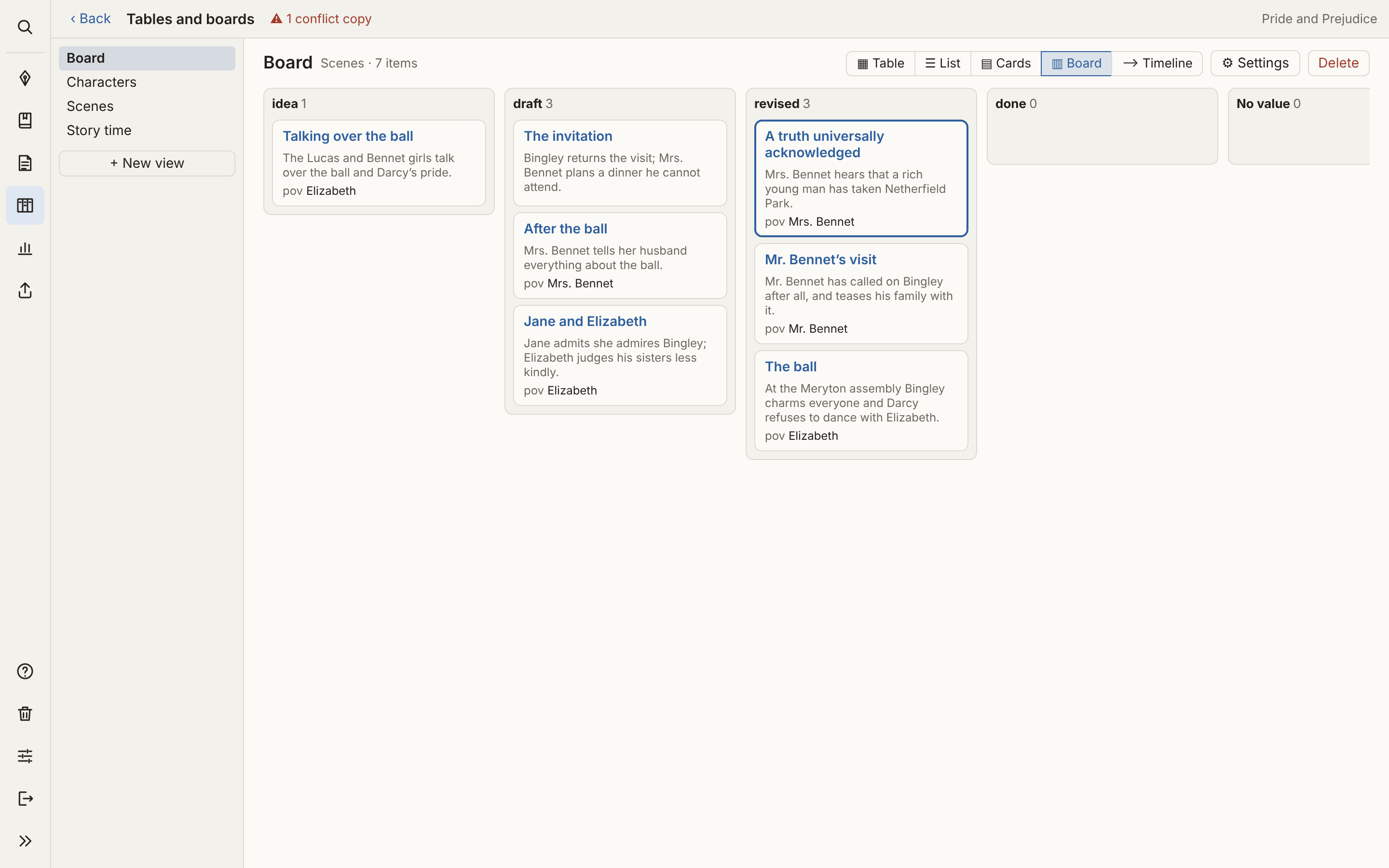This screenshot has height=868, width=1389.
Task: Open the trash bin icon
Action: tap(25, 714)
